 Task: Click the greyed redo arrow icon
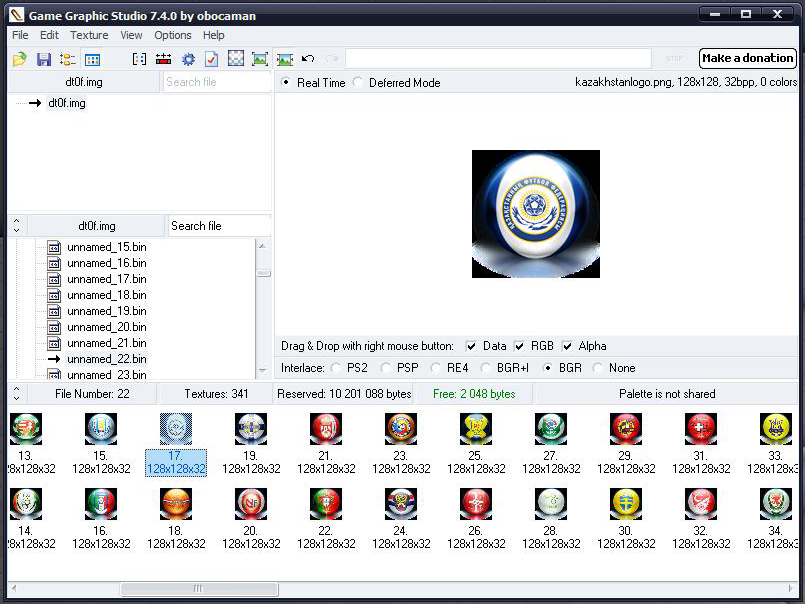point(332,59)
